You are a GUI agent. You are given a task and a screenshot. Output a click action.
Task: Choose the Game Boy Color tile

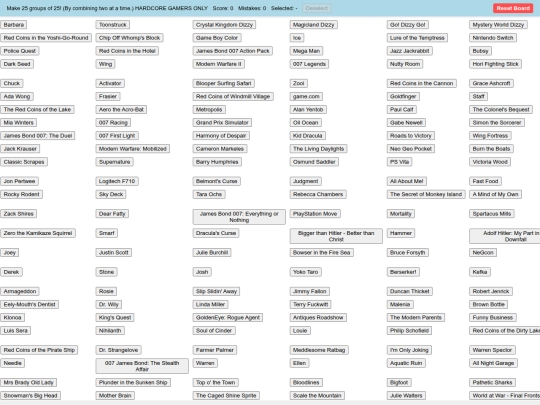click(x=217, y=38)
